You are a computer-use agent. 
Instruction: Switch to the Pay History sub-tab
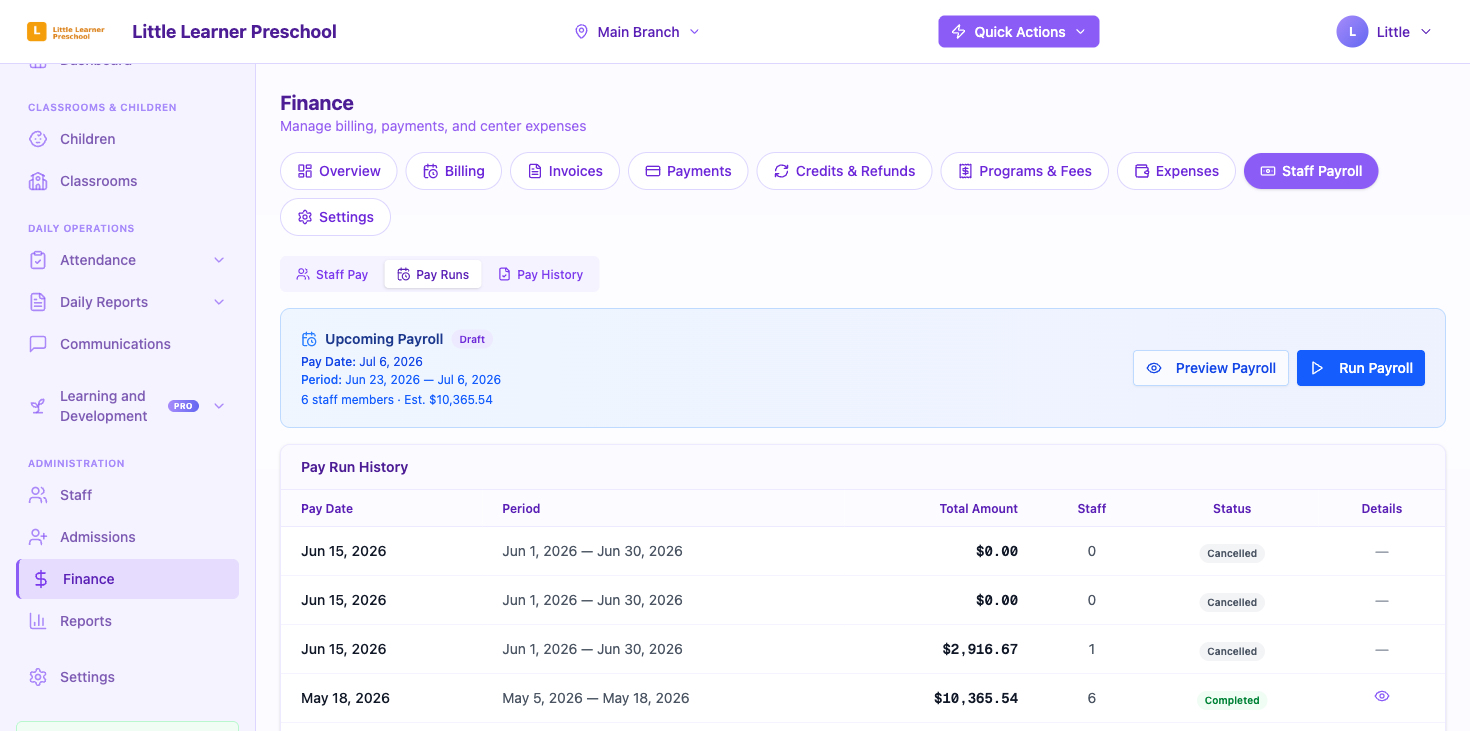[x=540, y=274]
